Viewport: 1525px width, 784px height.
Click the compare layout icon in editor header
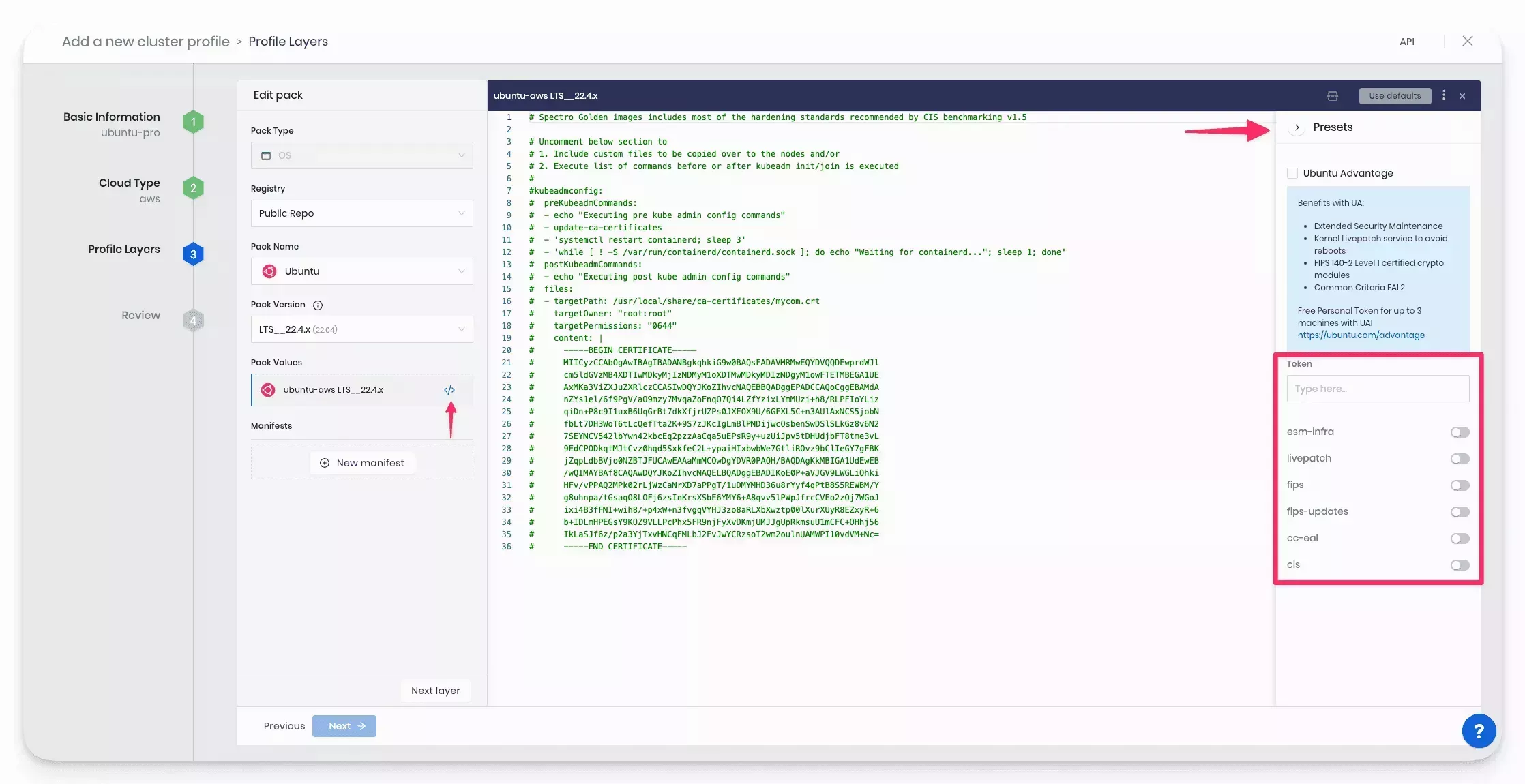tap(1333, 95)
